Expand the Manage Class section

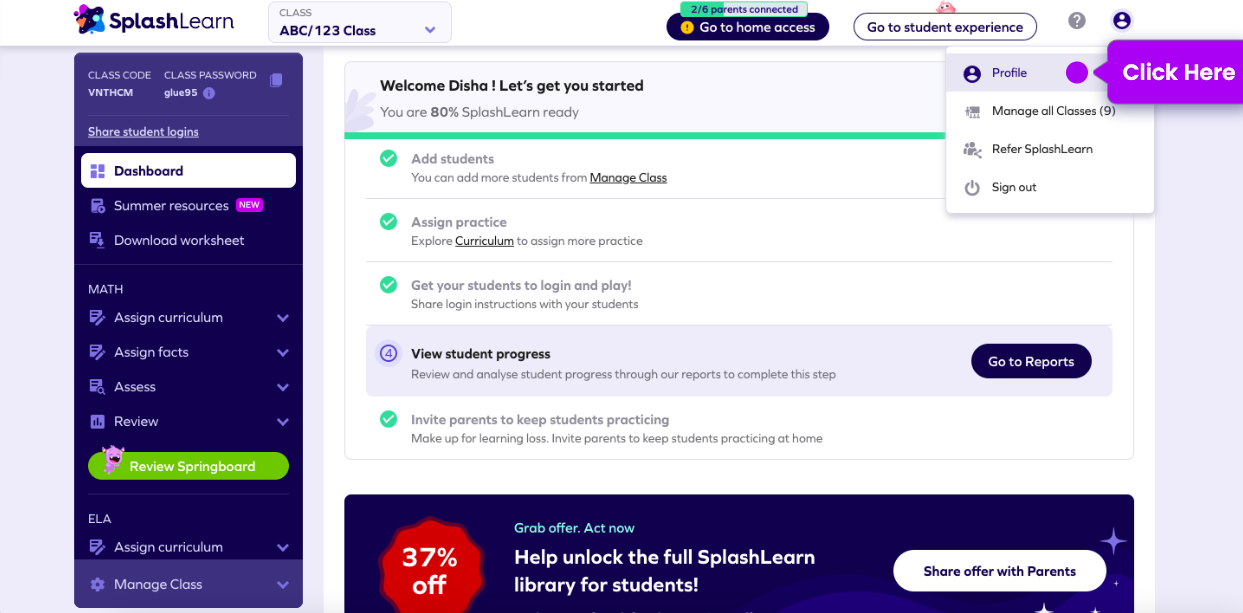click(283, 585)
